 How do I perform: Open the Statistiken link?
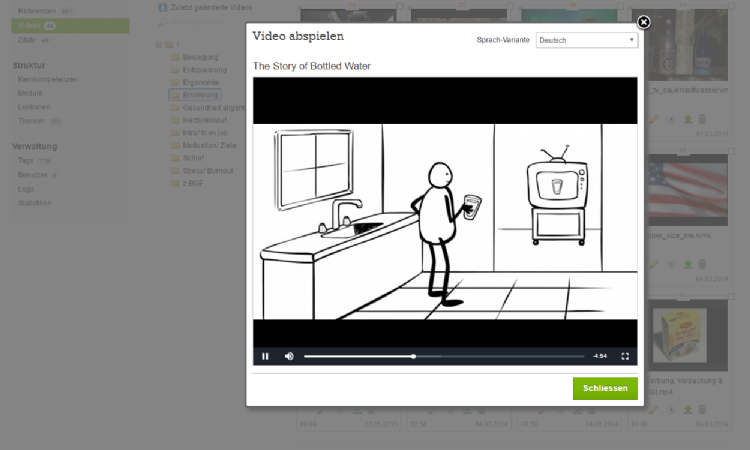point(35,202)
